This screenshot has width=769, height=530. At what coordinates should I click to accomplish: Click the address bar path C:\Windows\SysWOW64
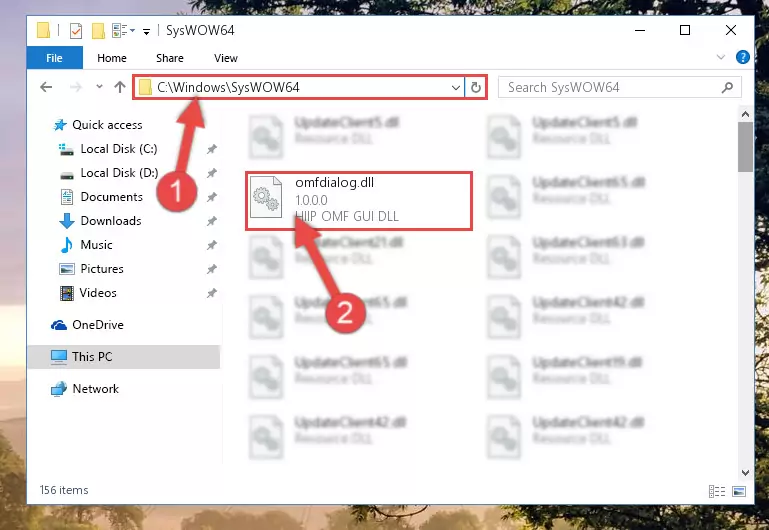228,87
